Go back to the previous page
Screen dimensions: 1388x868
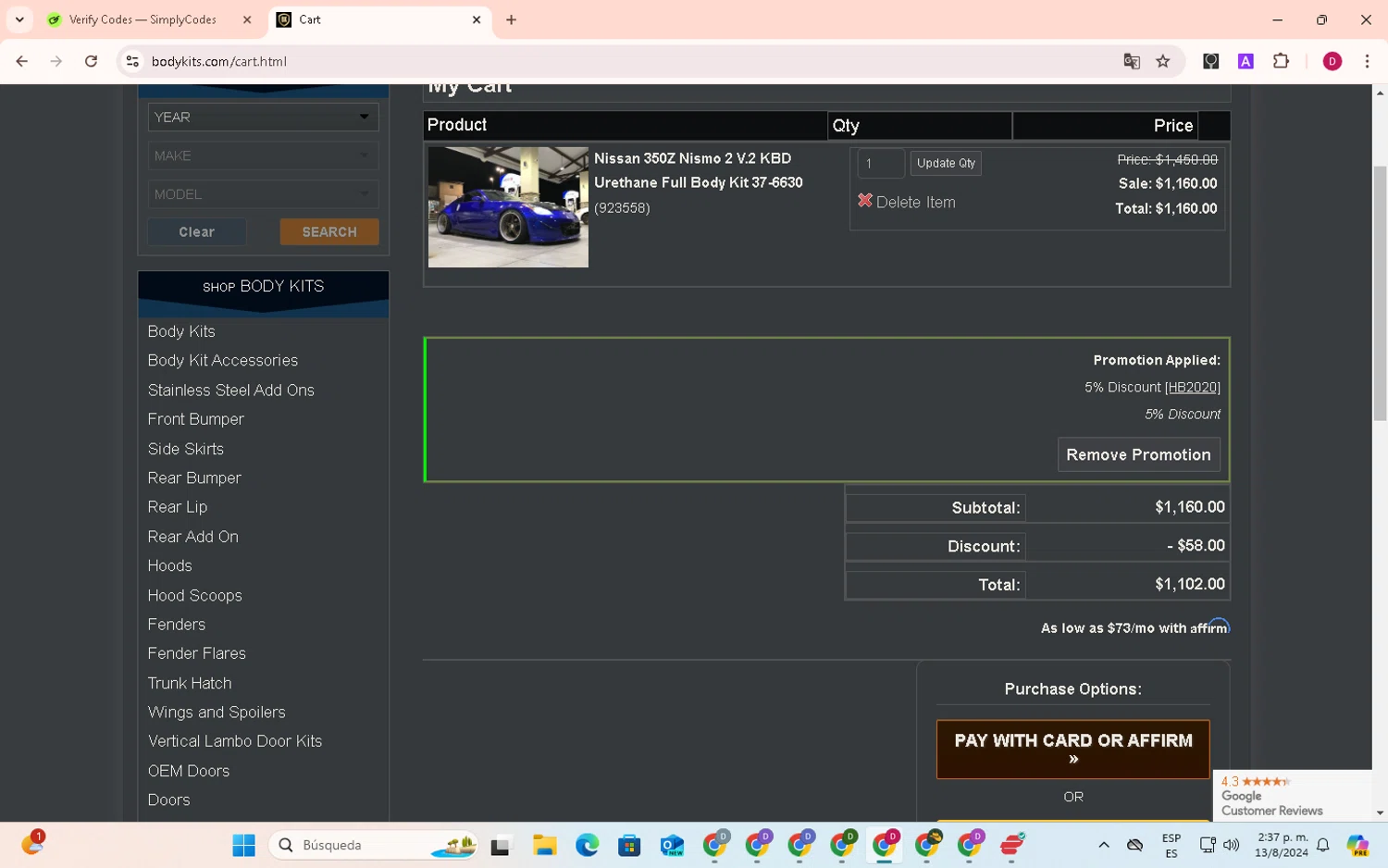22,61
